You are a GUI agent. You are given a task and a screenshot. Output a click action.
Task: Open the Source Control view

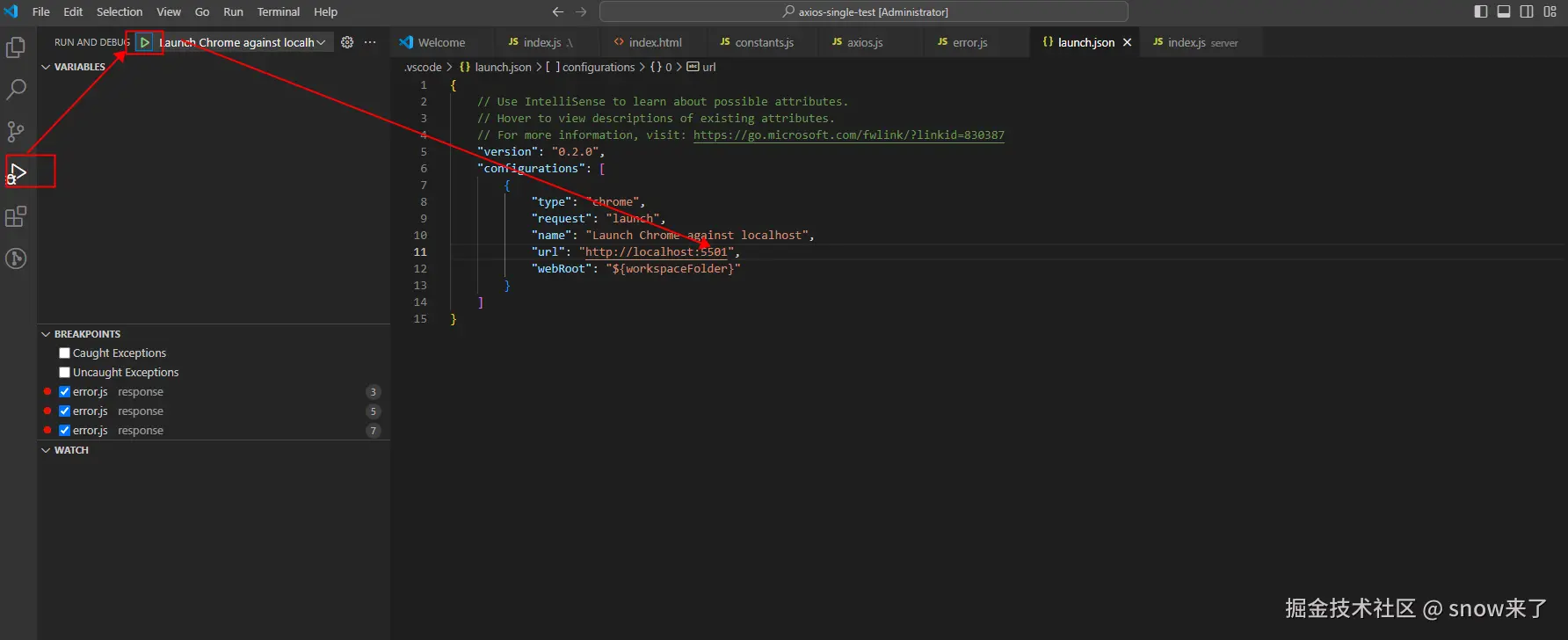point(16,132)
